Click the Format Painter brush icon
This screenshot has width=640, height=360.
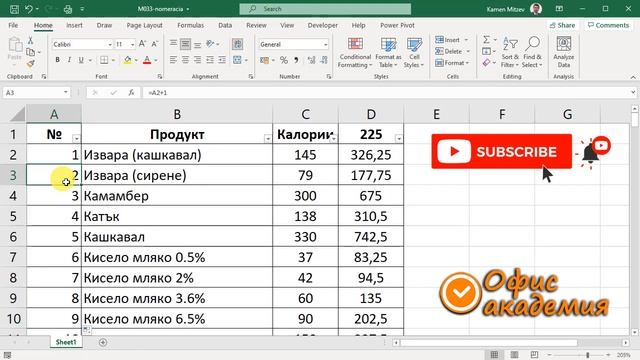tap(30, 64)
